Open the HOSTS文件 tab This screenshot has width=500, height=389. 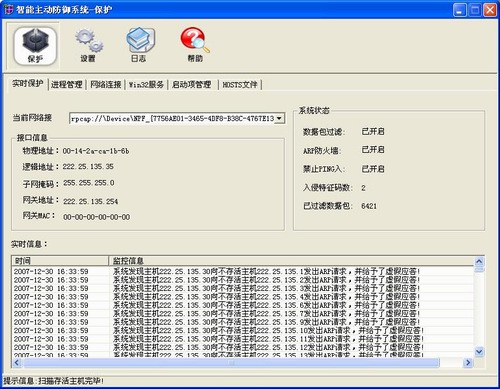click(240, 85)
